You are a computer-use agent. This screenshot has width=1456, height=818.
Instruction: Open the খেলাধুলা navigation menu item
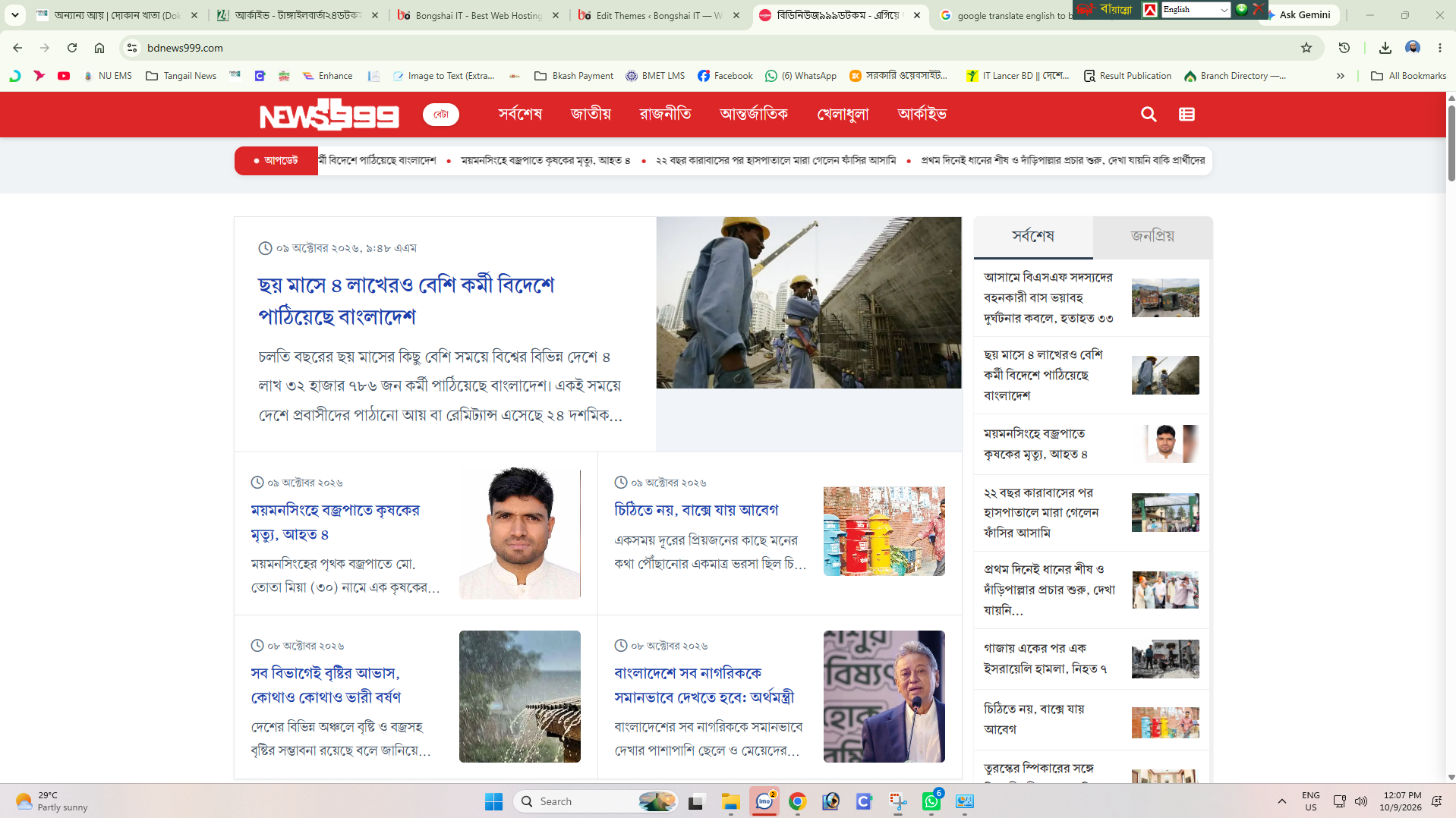[843, 115]
